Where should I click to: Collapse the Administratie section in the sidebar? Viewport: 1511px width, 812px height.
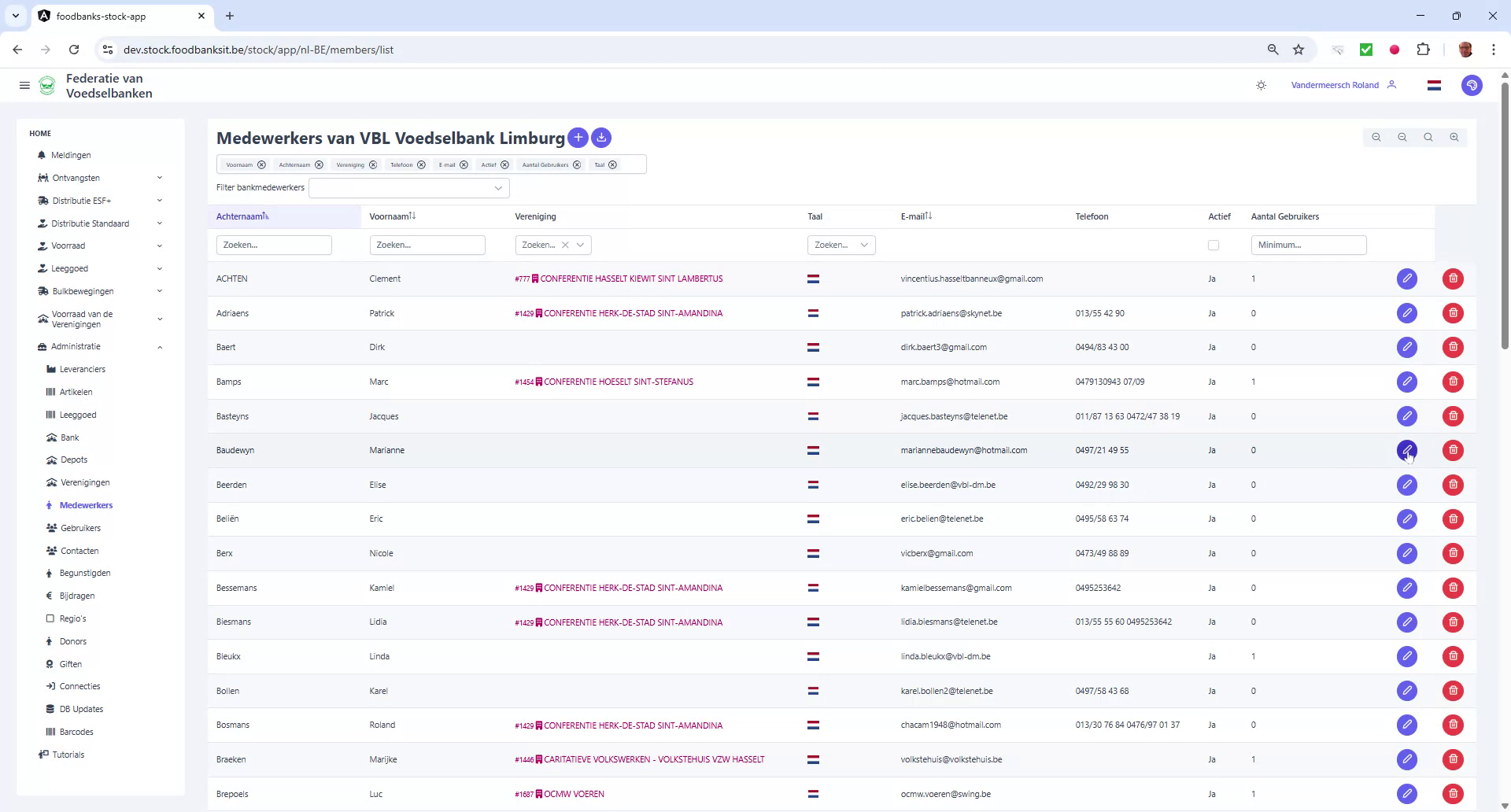[x=160, y=347]
